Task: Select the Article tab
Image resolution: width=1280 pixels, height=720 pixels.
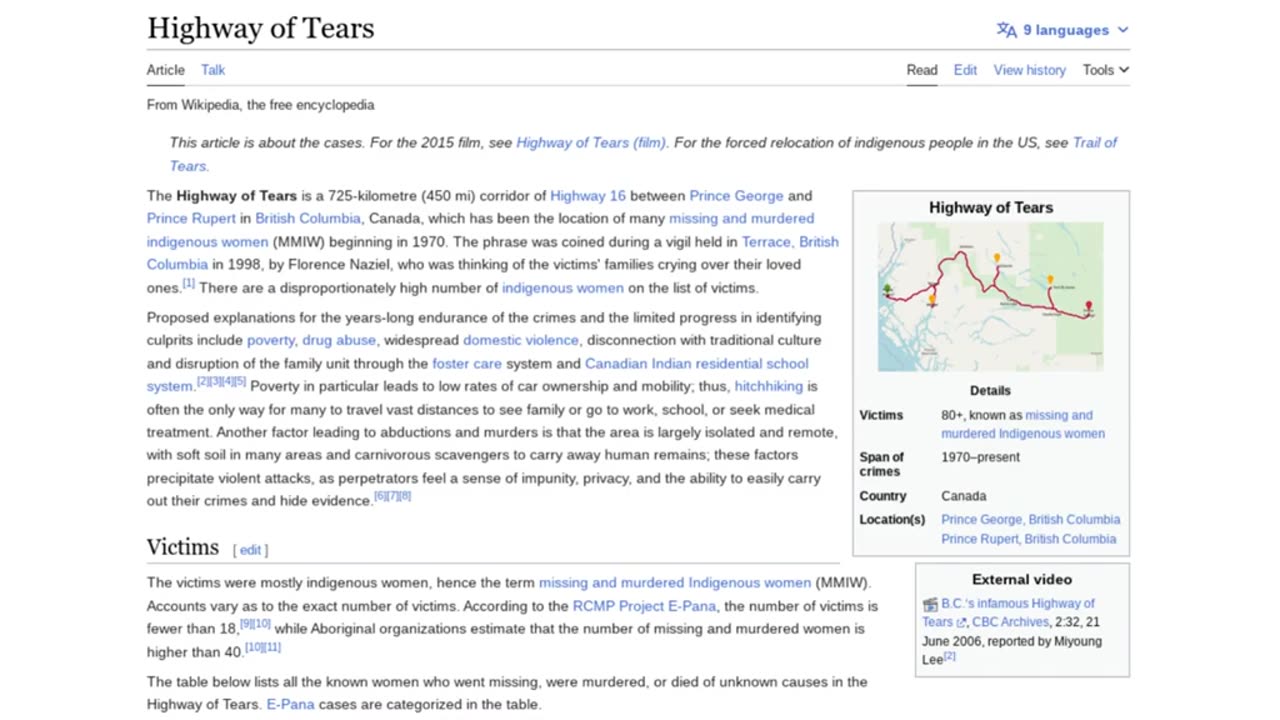Action: pyautogui.click(x=166, y=70)
